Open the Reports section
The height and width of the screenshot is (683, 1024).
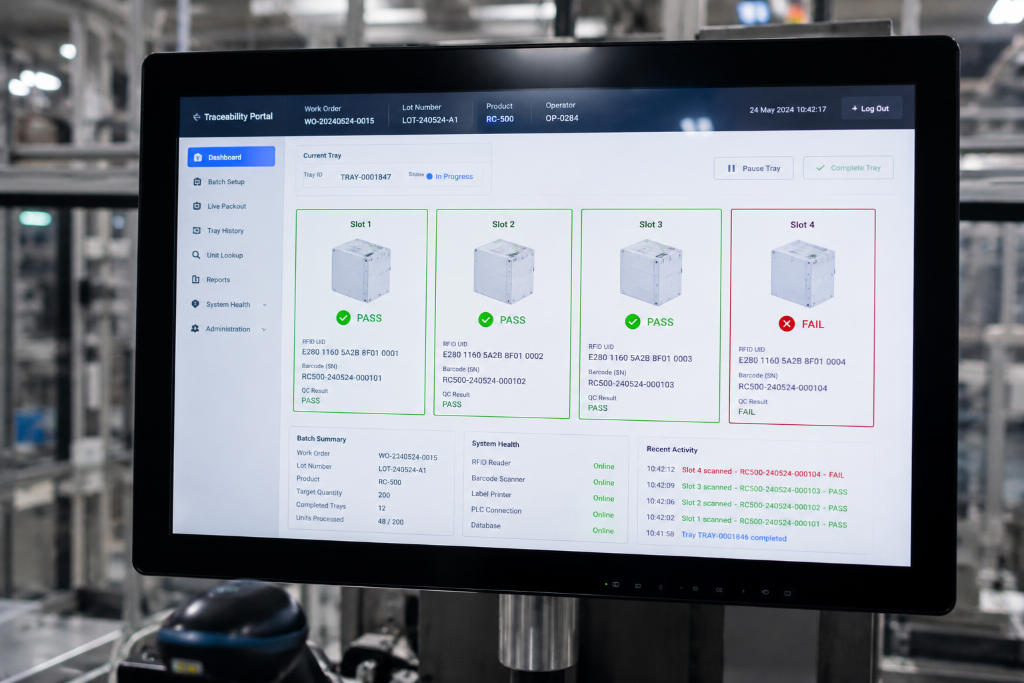tap(218, 279)
